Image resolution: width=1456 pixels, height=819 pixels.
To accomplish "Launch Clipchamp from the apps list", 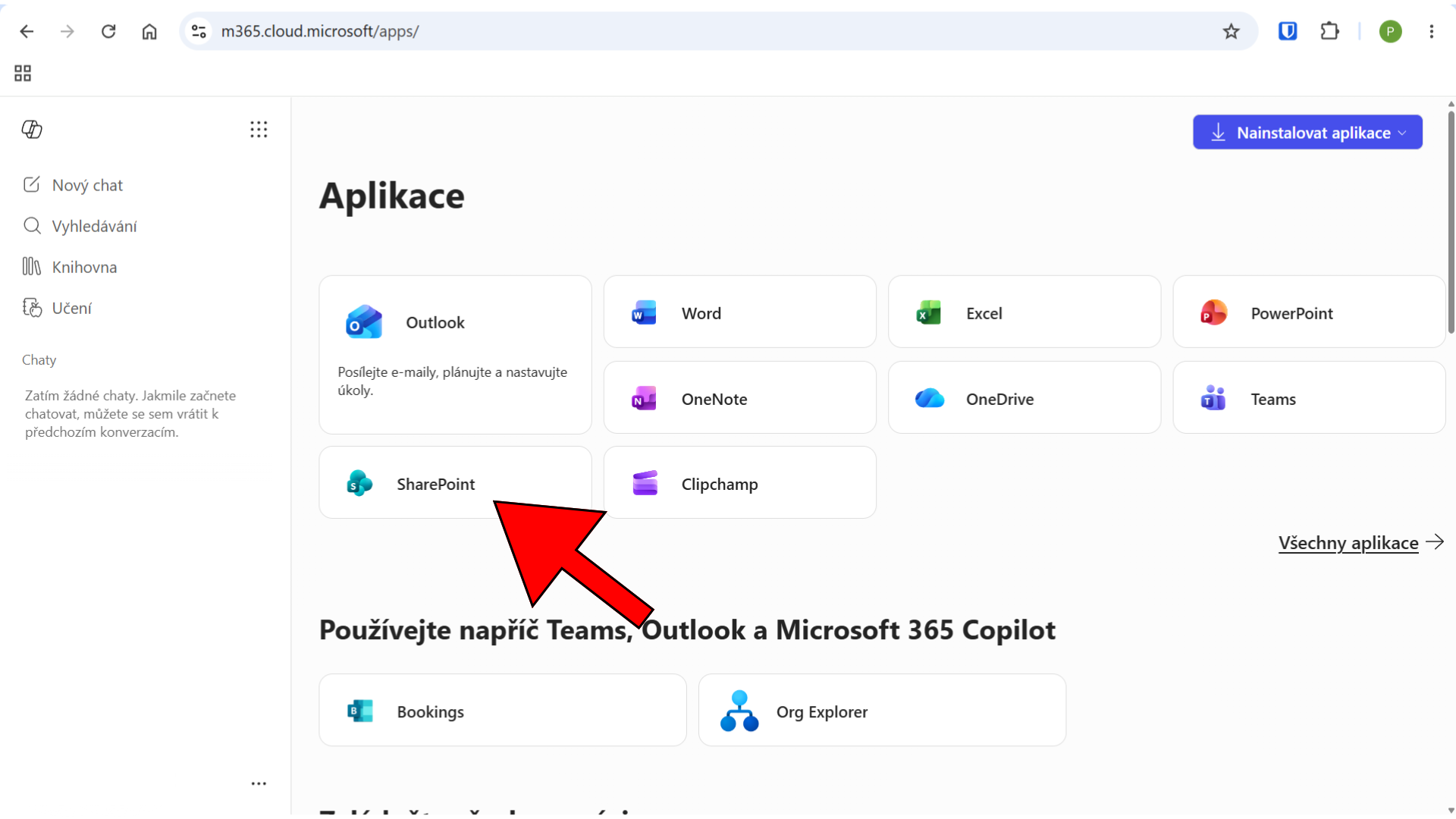I will point(739,482).
